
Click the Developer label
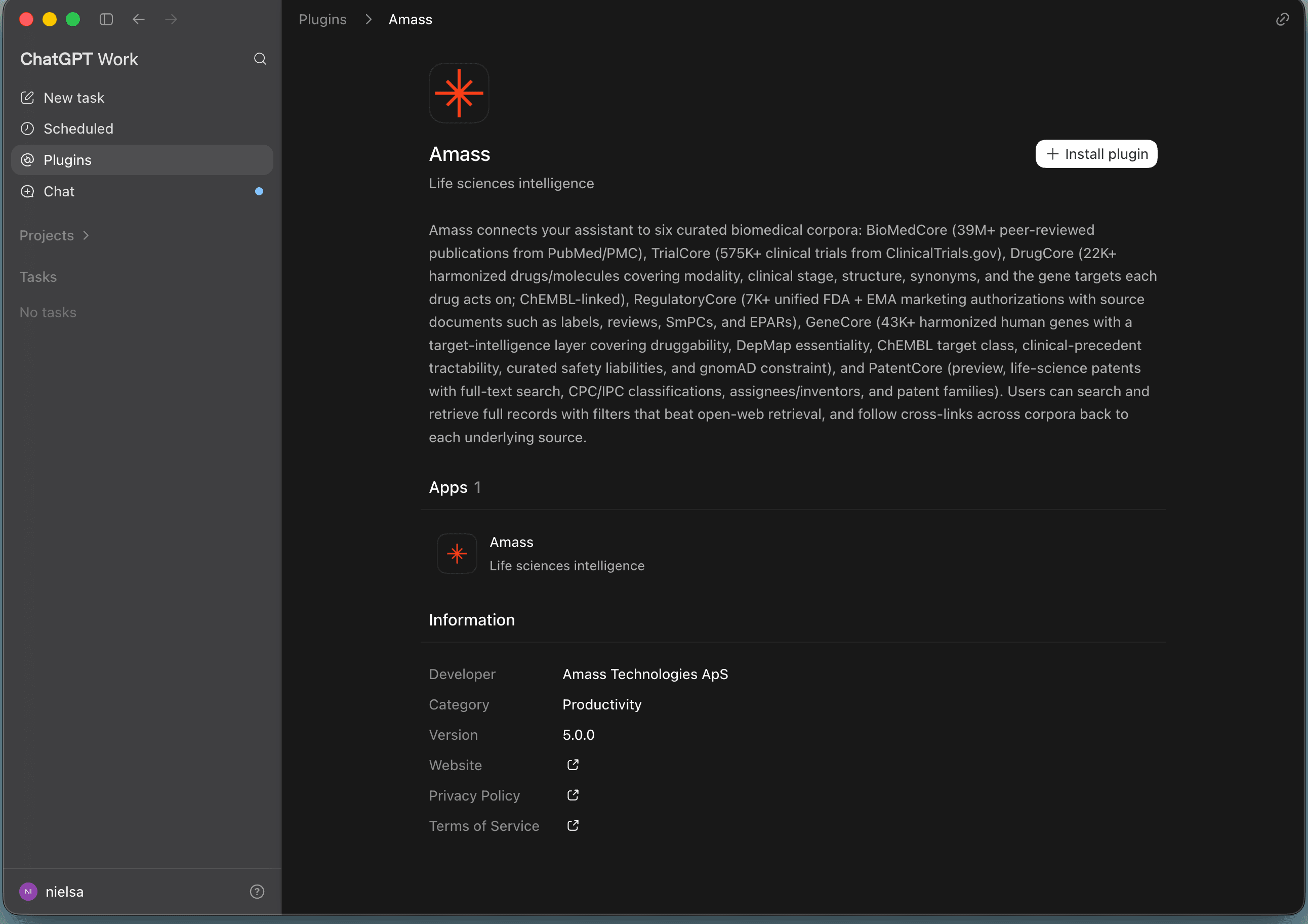[462, 674]
